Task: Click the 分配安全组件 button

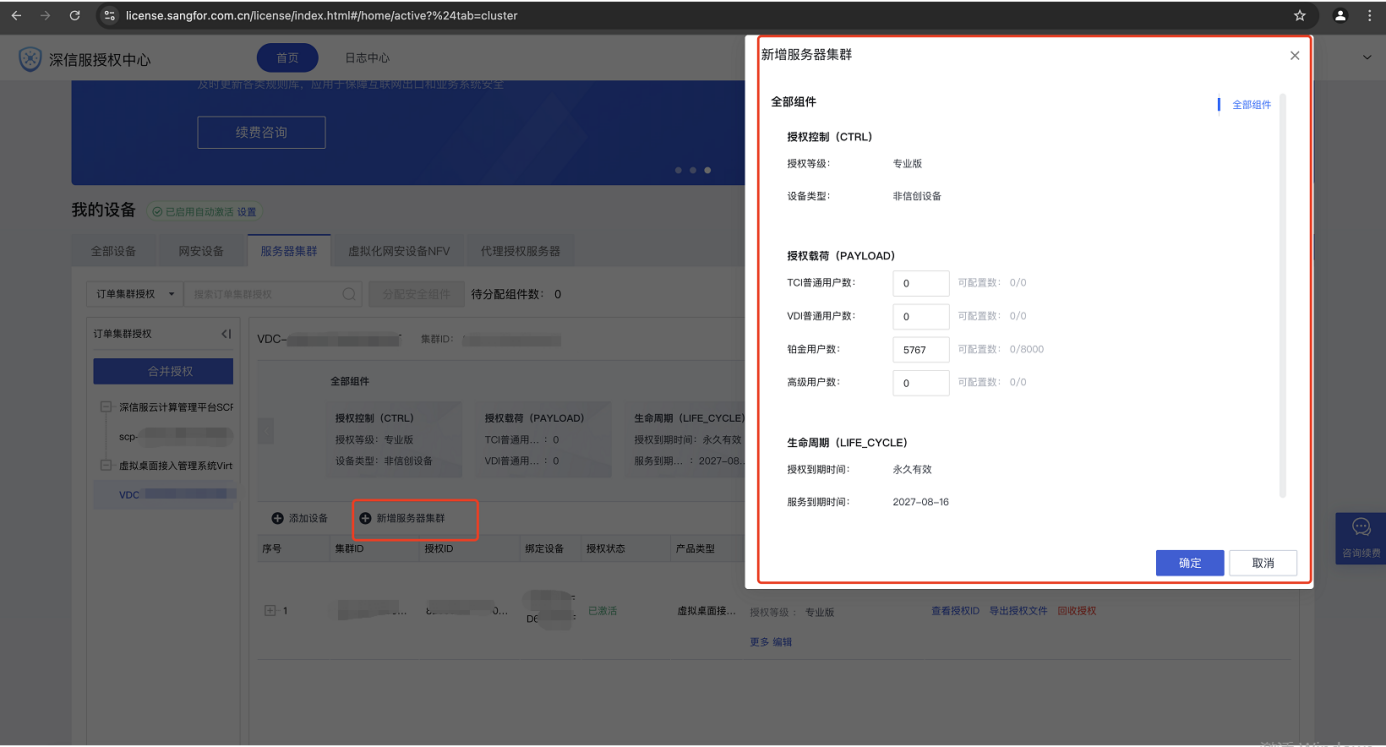Action: [416, 294]
